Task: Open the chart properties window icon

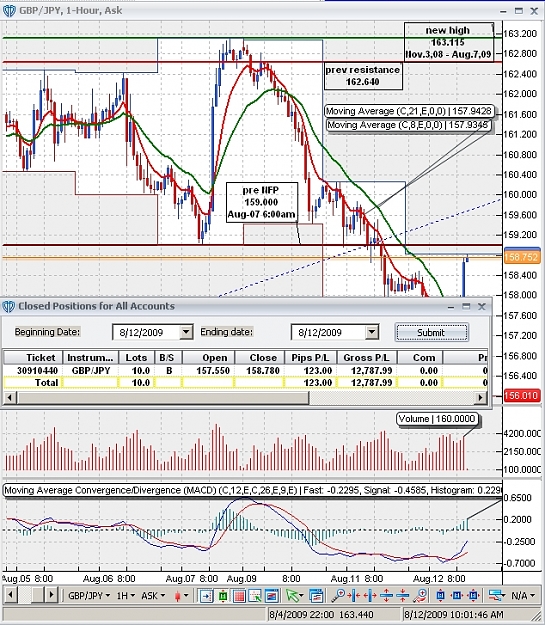Action: [x=317, y=596]
